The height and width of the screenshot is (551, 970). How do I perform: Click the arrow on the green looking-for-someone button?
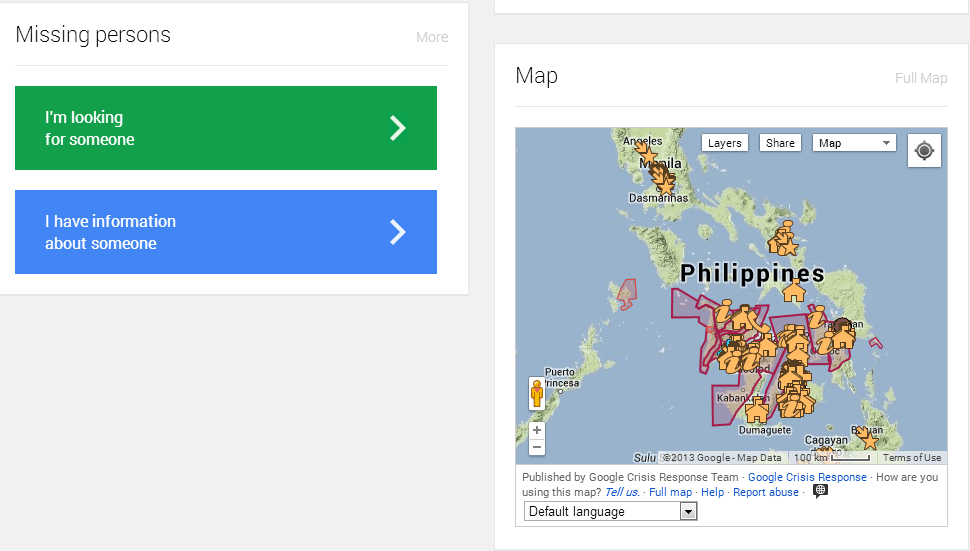pyautogui.click(x=398, y=128)
